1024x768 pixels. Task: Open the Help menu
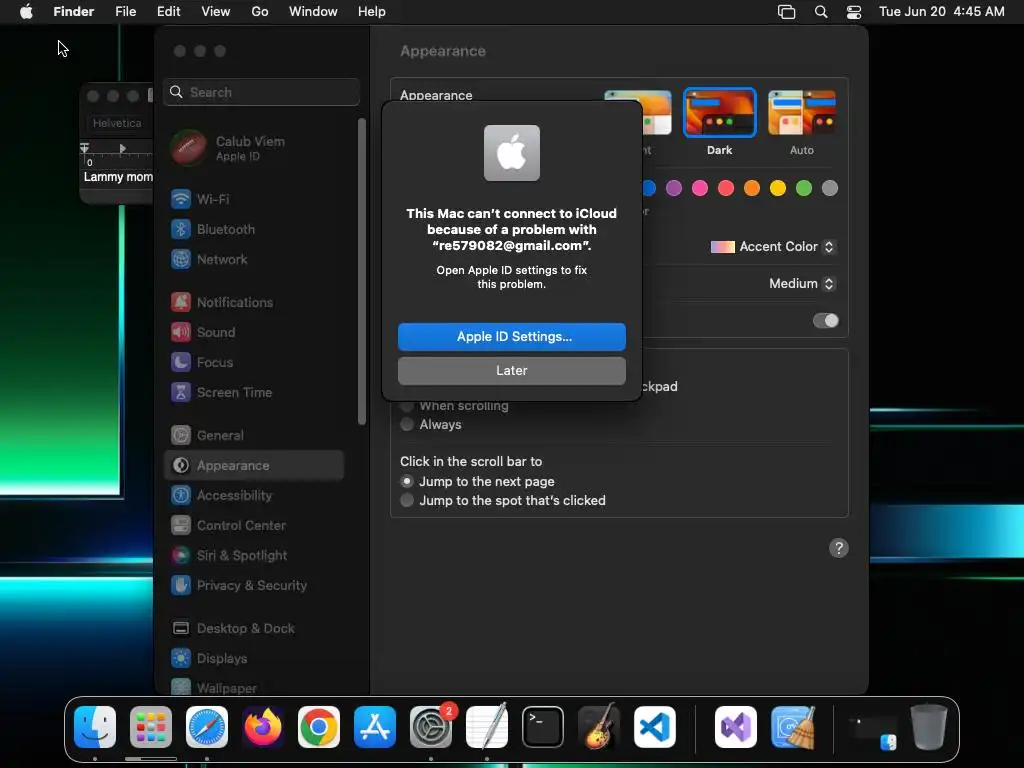372,12
